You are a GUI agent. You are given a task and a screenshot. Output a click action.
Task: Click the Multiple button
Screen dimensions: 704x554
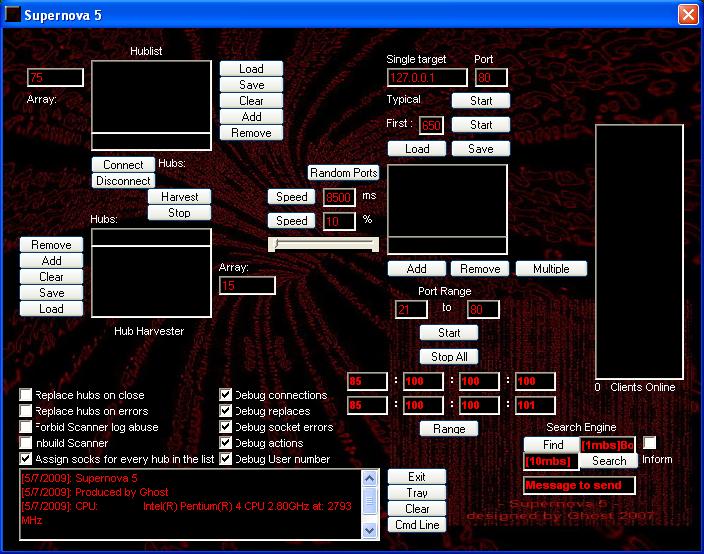coord(551,268)
